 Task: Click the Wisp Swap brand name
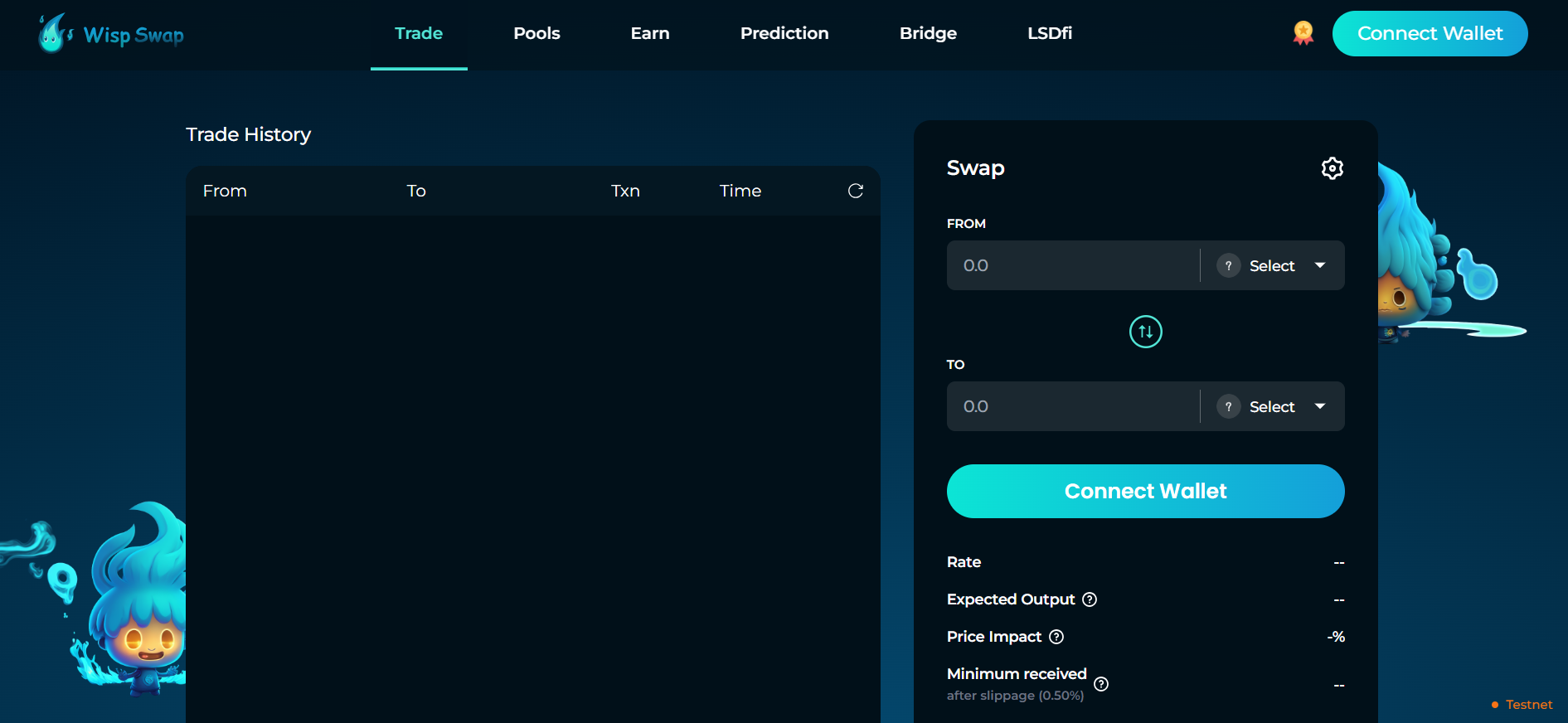133,36
